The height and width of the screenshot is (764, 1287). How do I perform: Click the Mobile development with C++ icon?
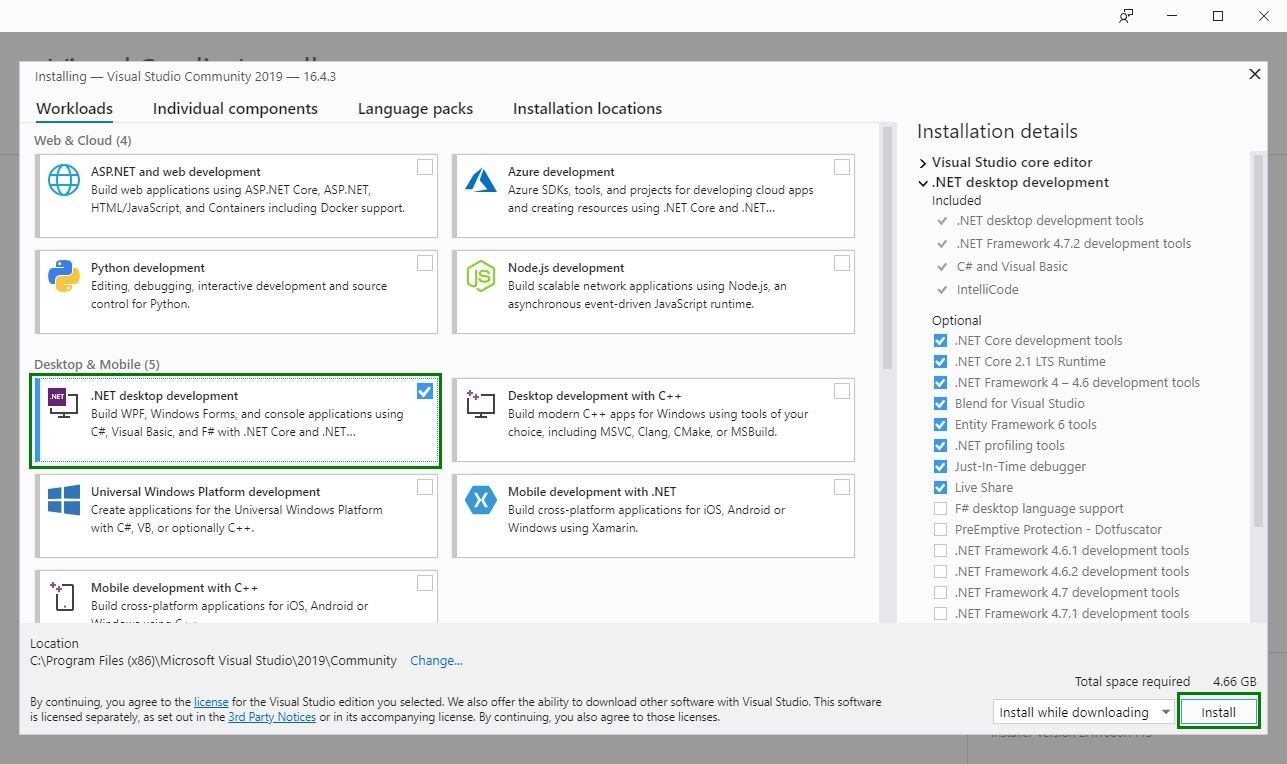pyautogui.click(x=64, y=596)
